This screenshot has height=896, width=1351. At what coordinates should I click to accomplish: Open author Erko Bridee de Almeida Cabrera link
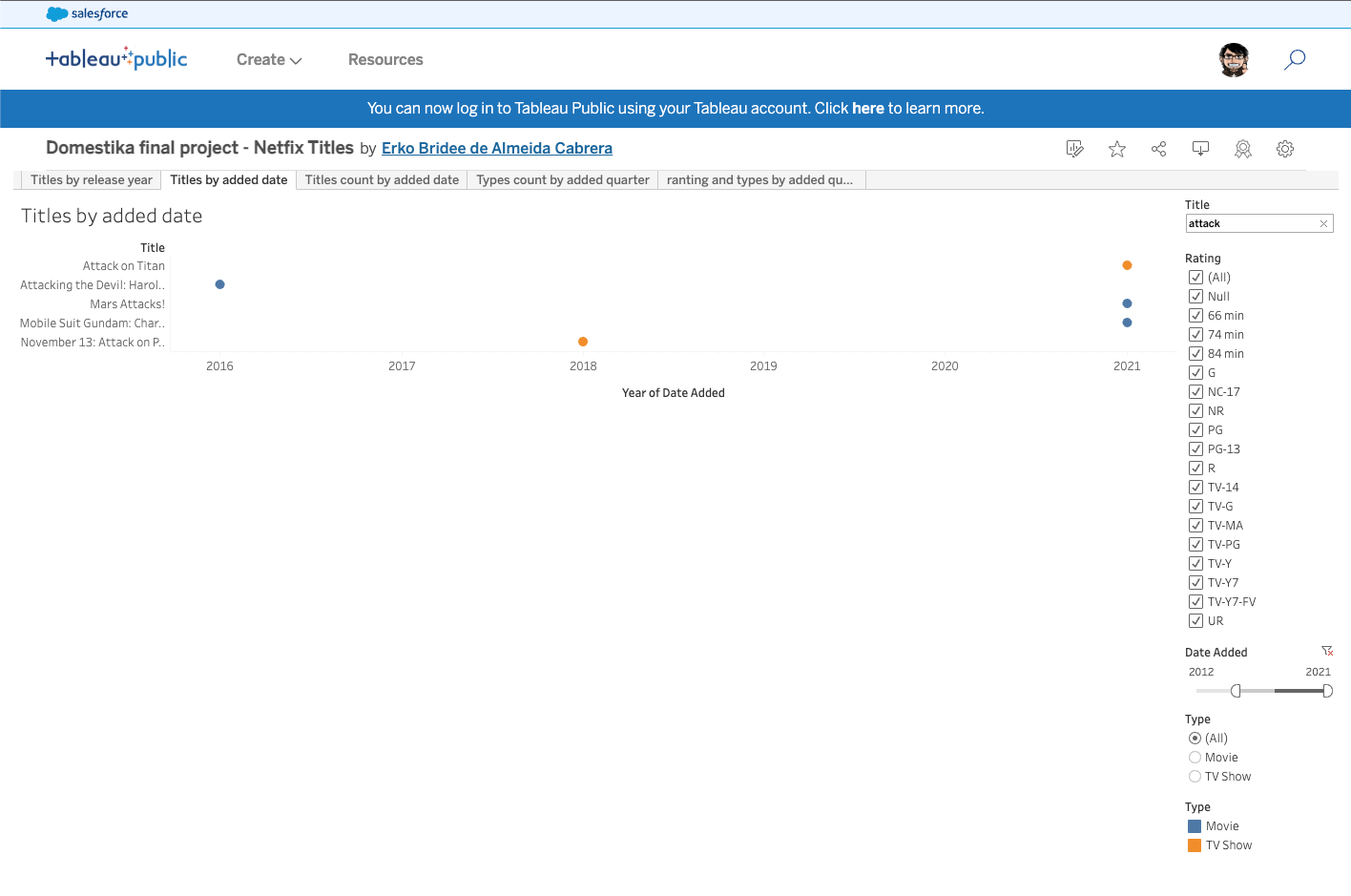click(x=496, y=149)
